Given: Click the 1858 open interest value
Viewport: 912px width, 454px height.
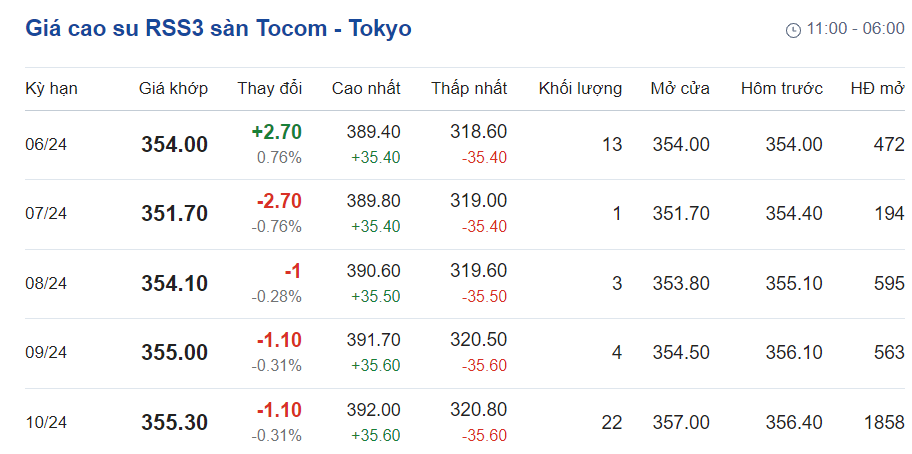Looking at the screenshot, I should click(884, 422).
